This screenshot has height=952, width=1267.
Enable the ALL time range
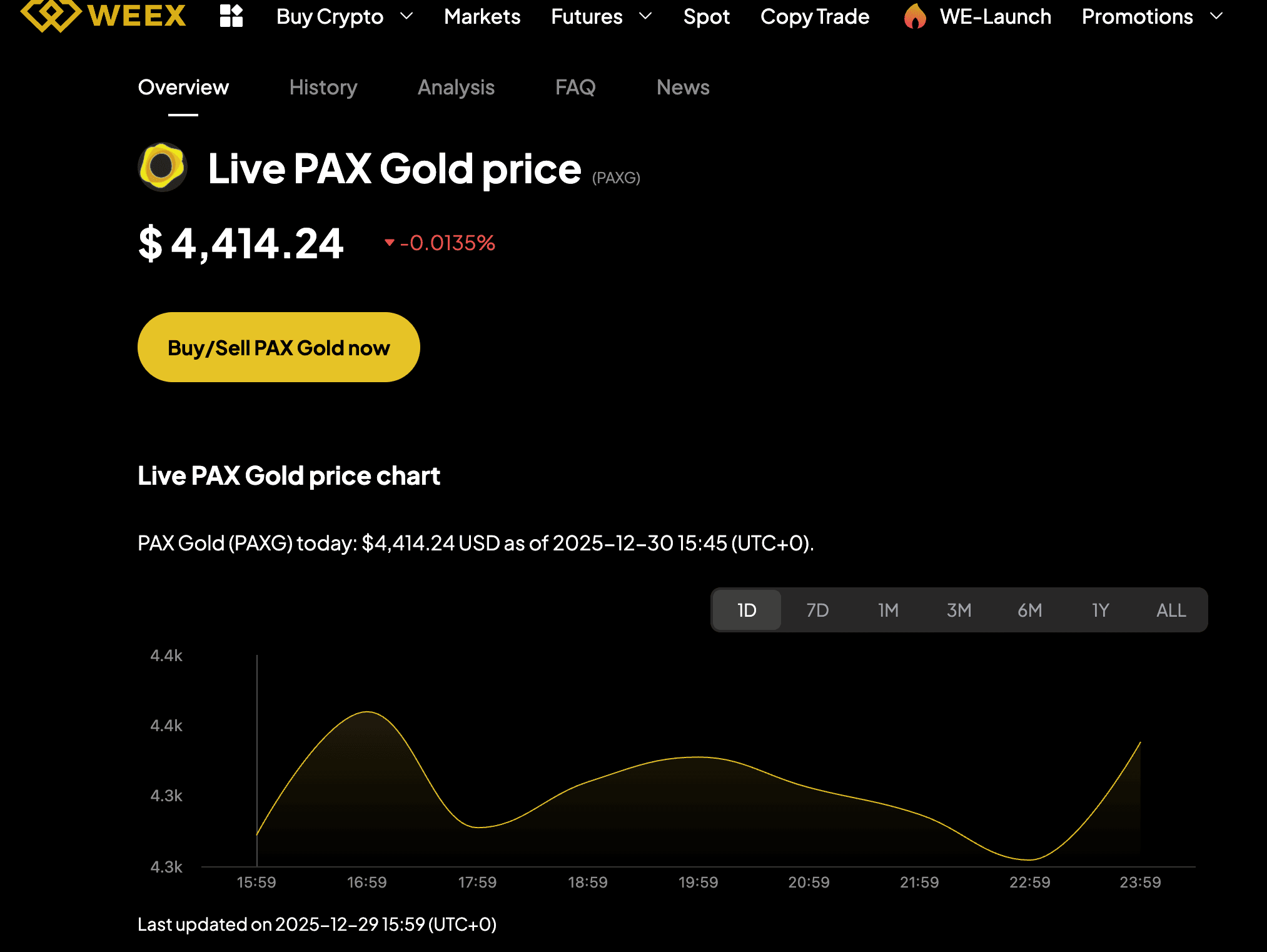click(1170, 610)
